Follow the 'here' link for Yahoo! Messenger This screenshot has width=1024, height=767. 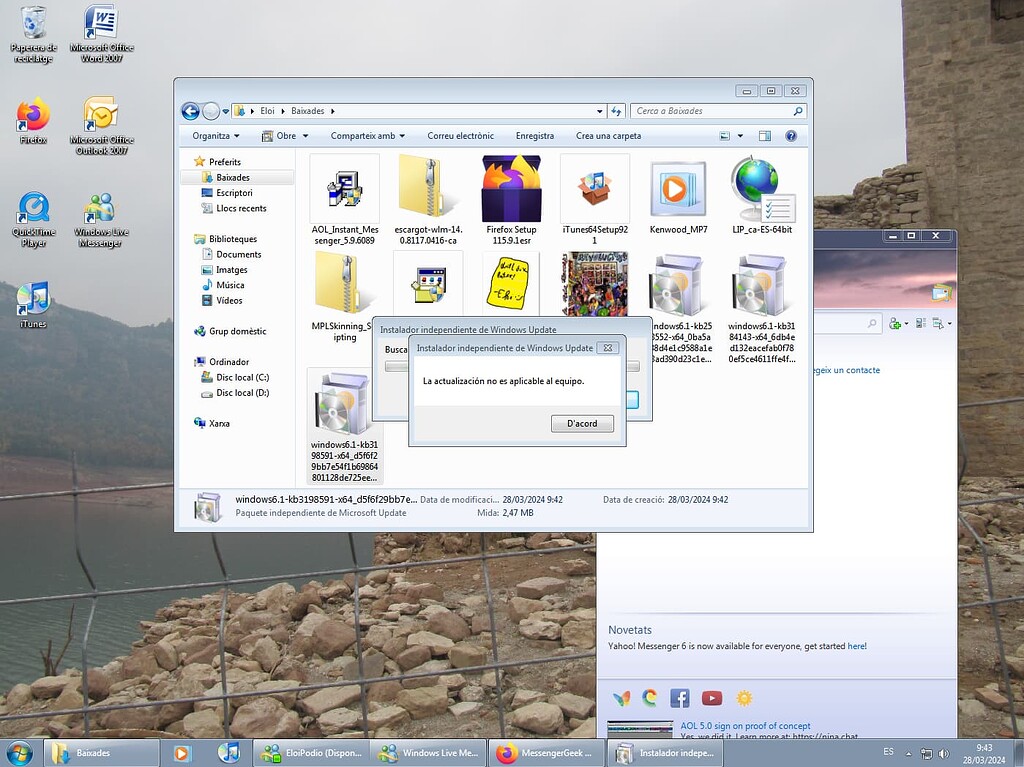tap(856, 646)
